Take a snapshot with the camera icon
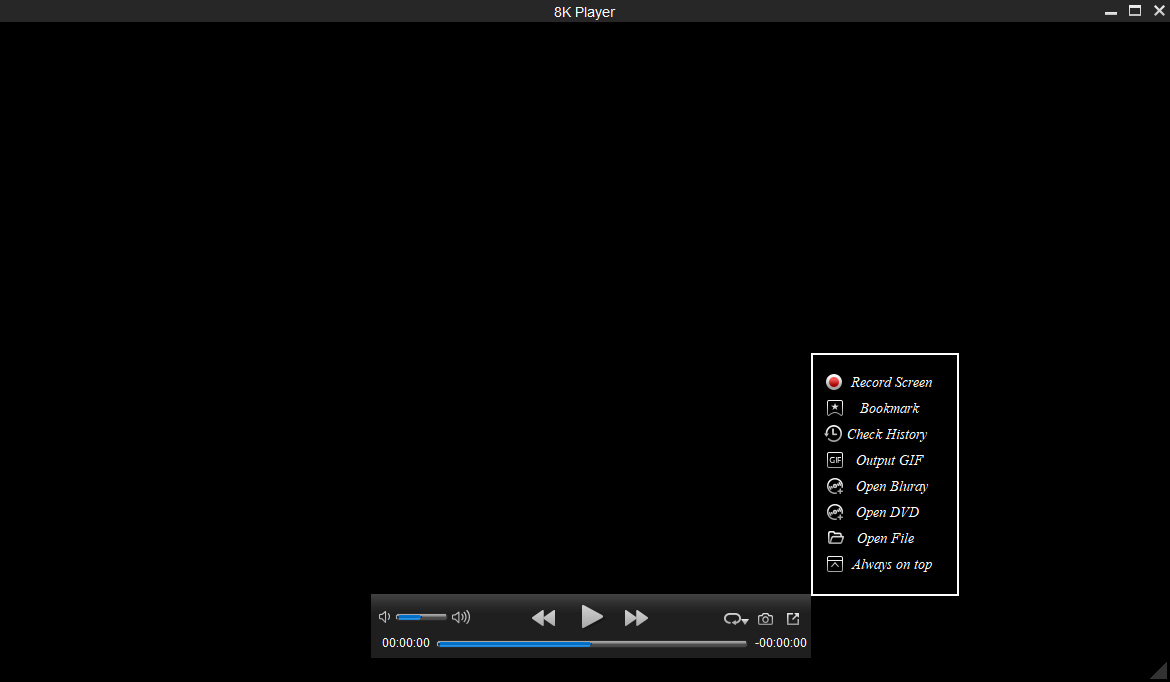This screenshot has height=682, width=1170. pyautogui.click(x=765, y=619)
